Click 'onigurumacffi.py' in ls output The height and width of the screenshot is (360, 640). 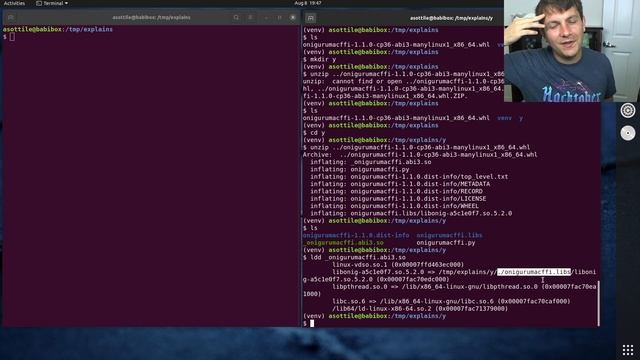point(446,243)
